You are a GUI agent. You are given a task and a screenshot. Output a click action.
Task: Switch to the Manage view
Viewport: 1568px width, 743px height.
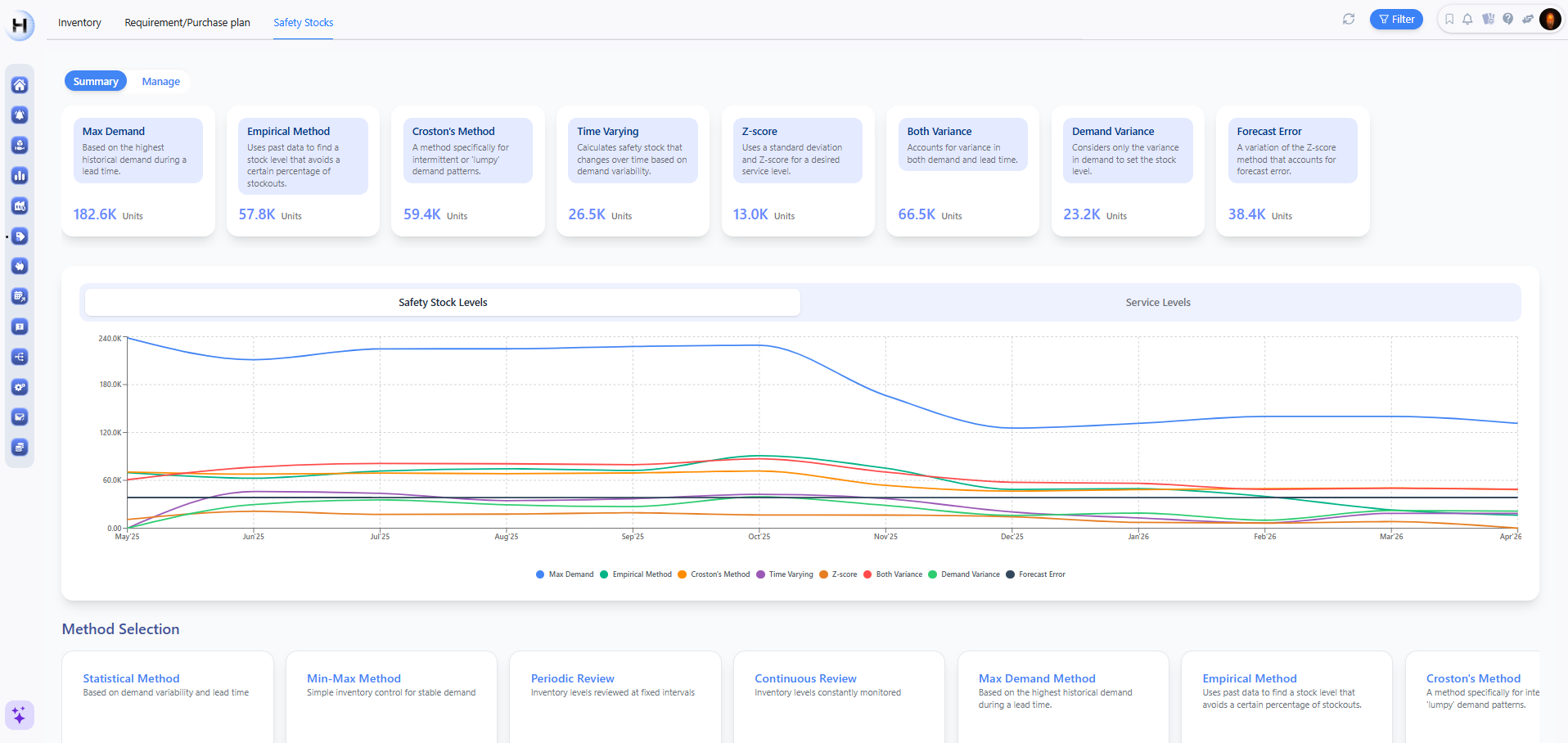(x=160, y=82)
